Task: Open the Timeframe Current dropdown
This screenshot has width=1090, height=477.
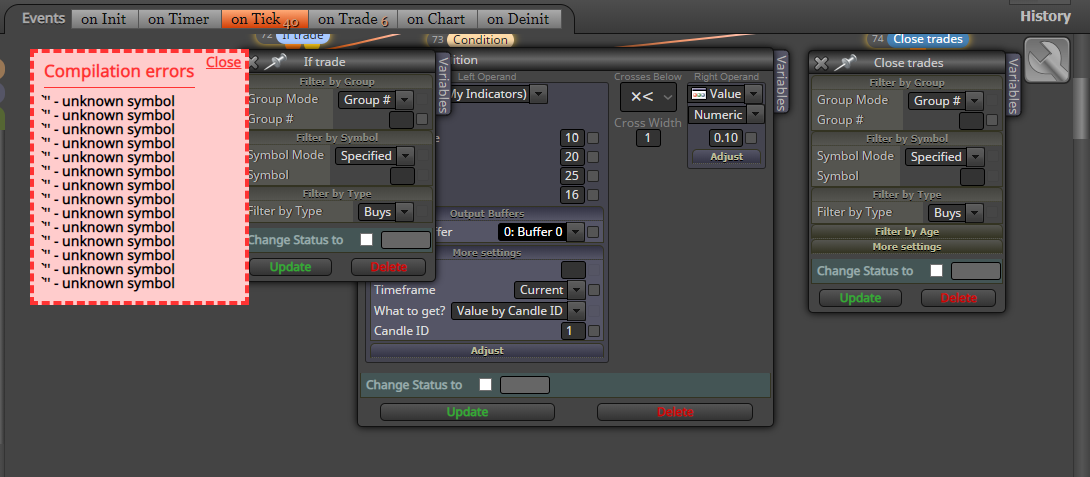Action: click(x=550, y=290)
